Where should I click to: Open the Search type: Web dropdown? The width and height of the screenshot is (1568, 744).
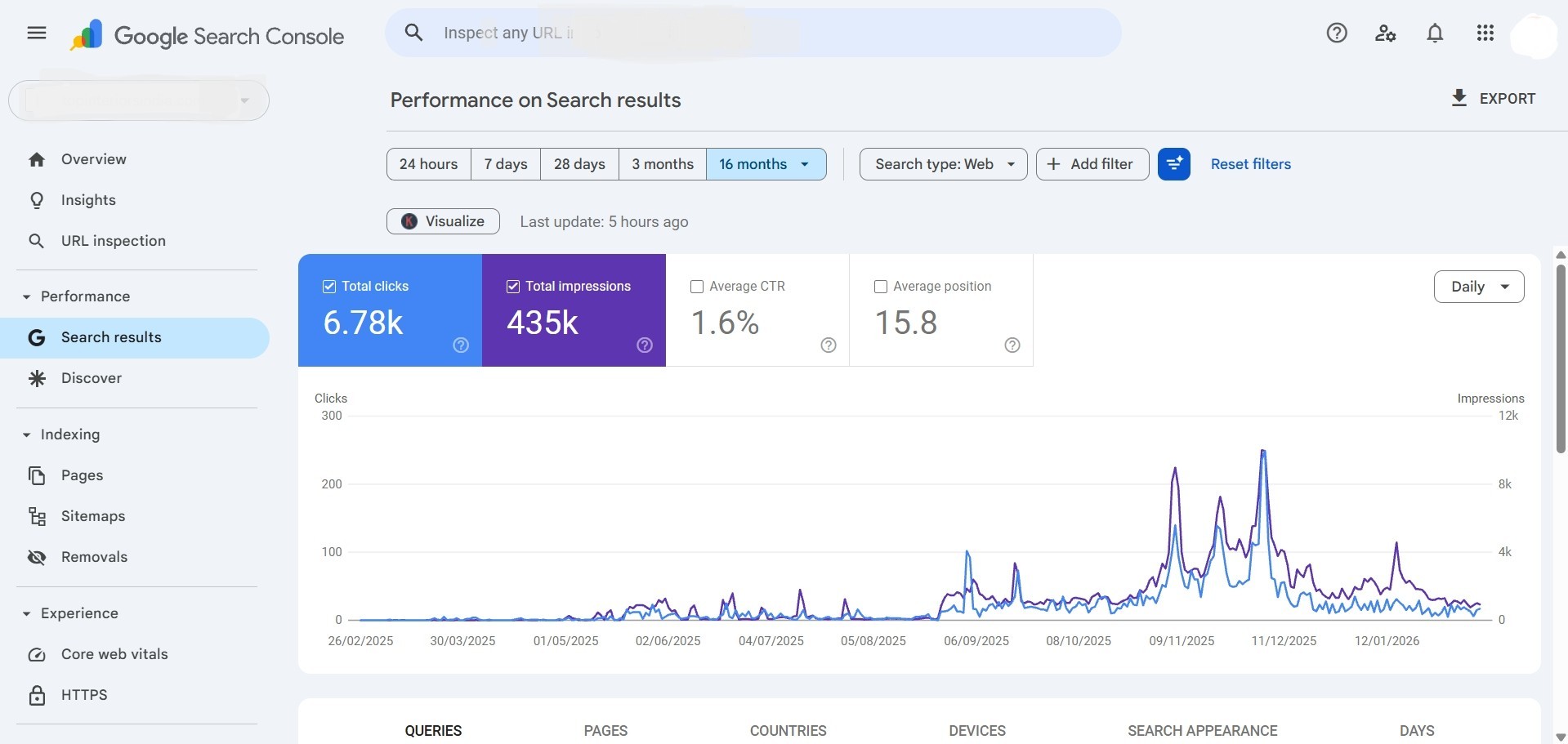coord(942,163)
